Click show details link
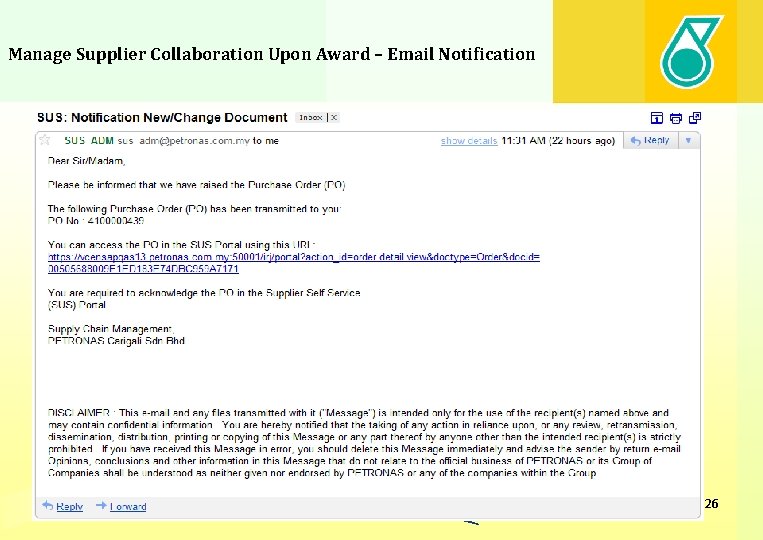Viewport: 763px width, 540px height. tap(469, 141)
